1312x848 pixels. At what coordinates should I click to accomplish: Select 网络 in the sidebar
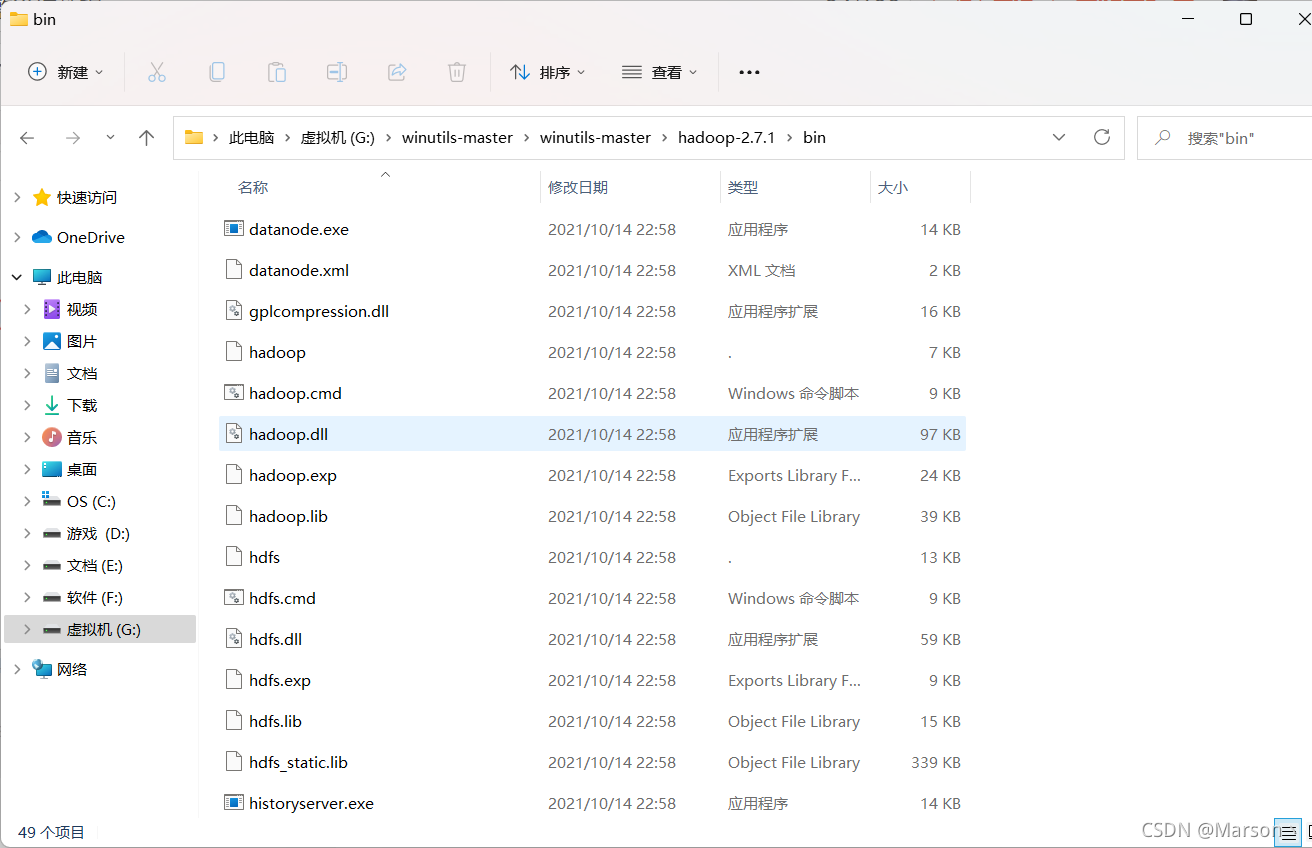(x=72, y=670)
